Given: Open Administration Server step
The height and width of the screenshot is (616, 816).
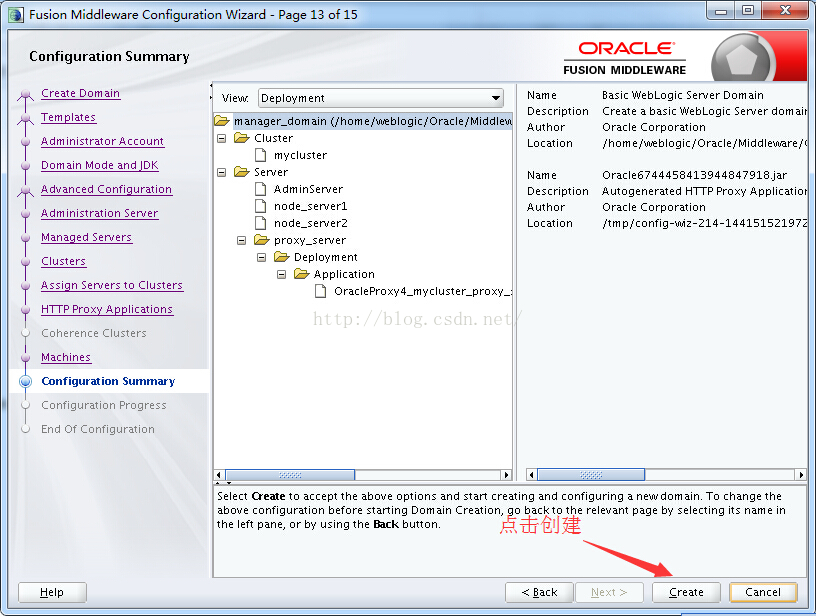Looking at the screenshot, I should point(99,213).
